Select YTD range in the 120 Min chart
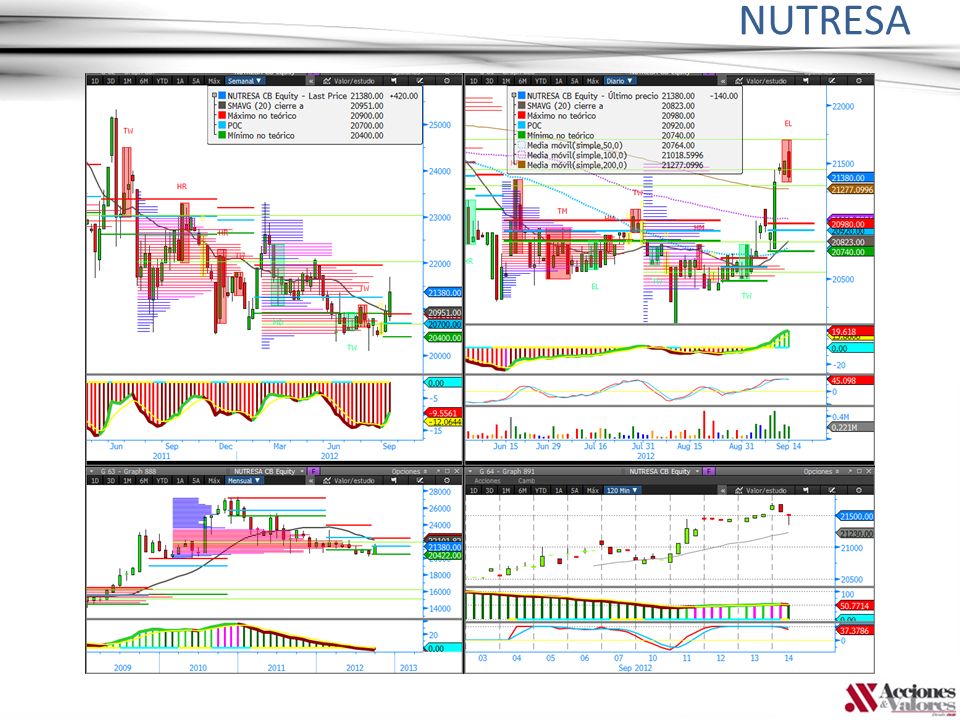 (x=540, y=490)
